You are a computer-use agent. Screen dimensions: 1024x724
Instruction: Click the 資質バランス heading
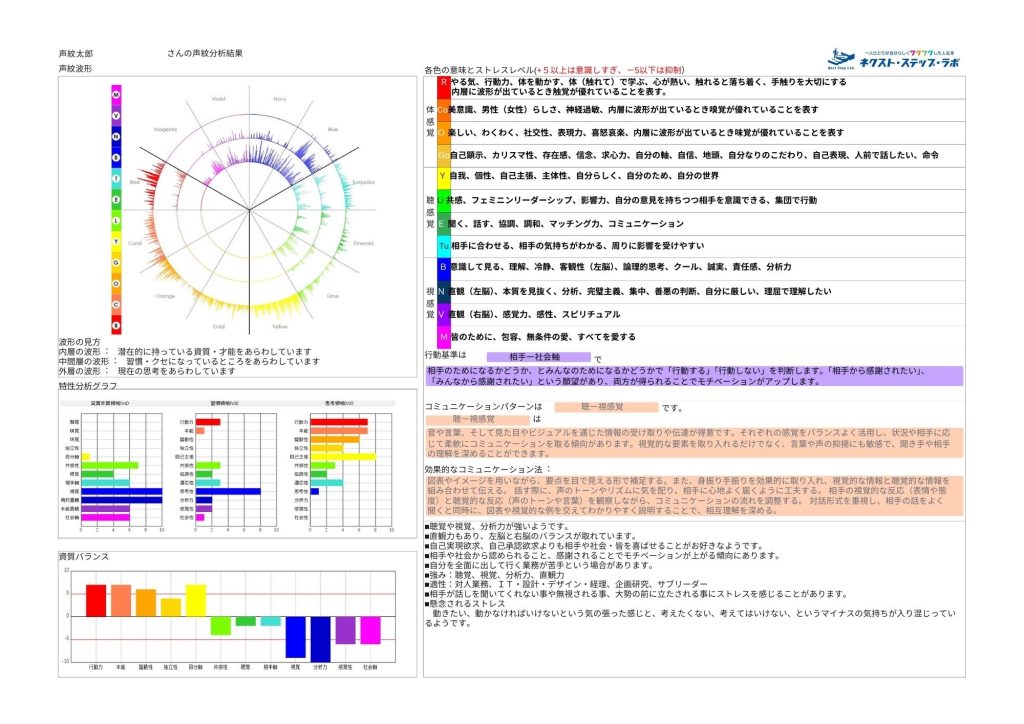(84, 557)
